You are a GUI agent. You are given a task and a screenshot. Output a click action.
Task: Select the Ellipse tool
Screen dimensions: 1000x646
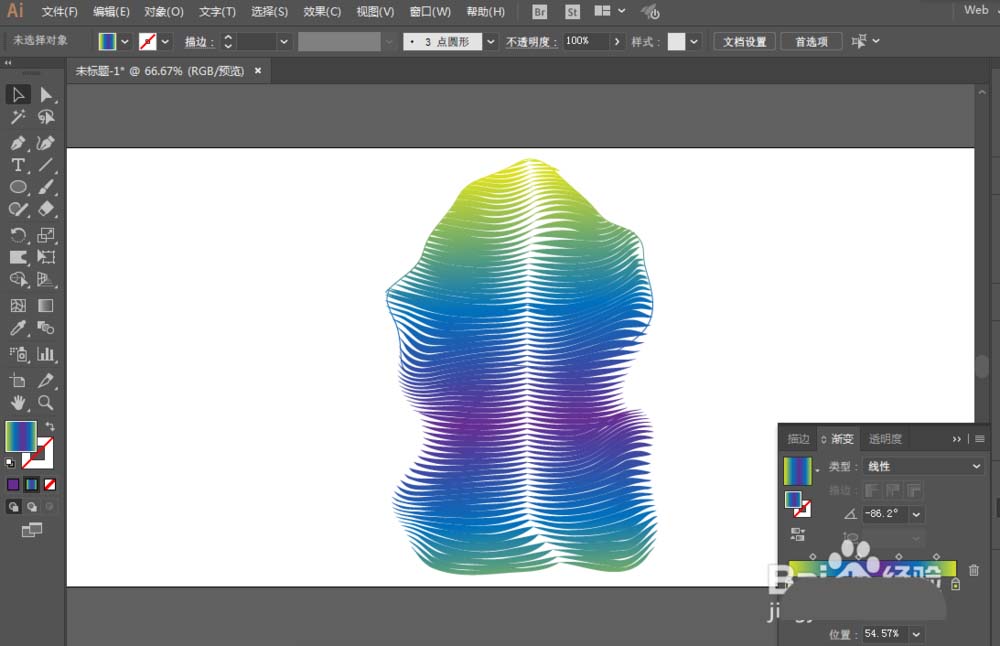point(18,187)
